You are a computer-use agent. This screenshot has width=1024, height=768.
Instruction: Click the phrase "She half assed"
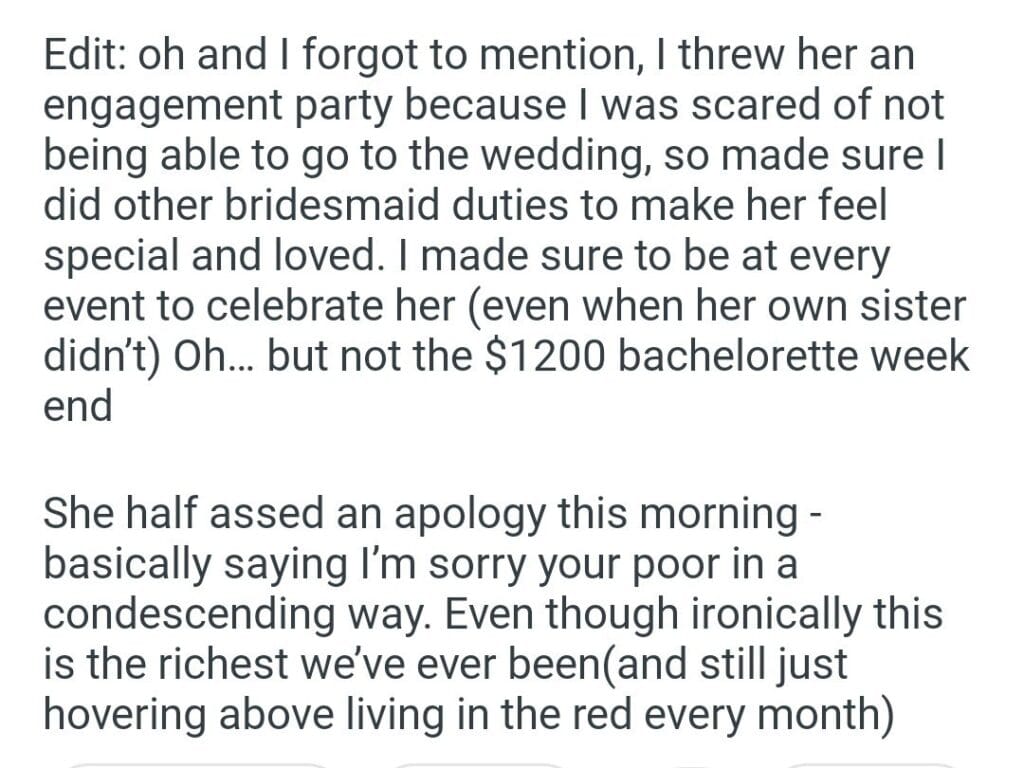coord(179,512)
